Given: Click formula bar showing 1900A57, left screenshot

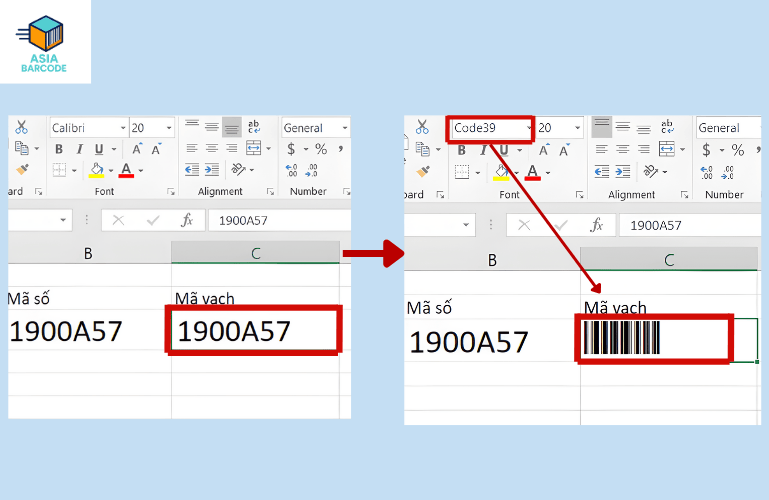Looking at the screenshot, I should 280,220.
